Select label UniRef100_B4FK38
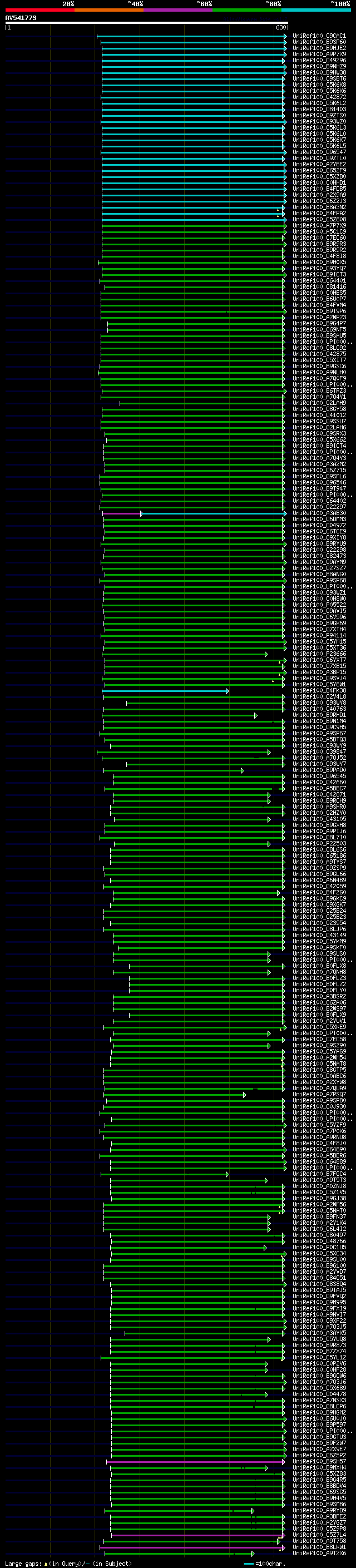Screen dimensions: 356x1568 pos(319,691)
